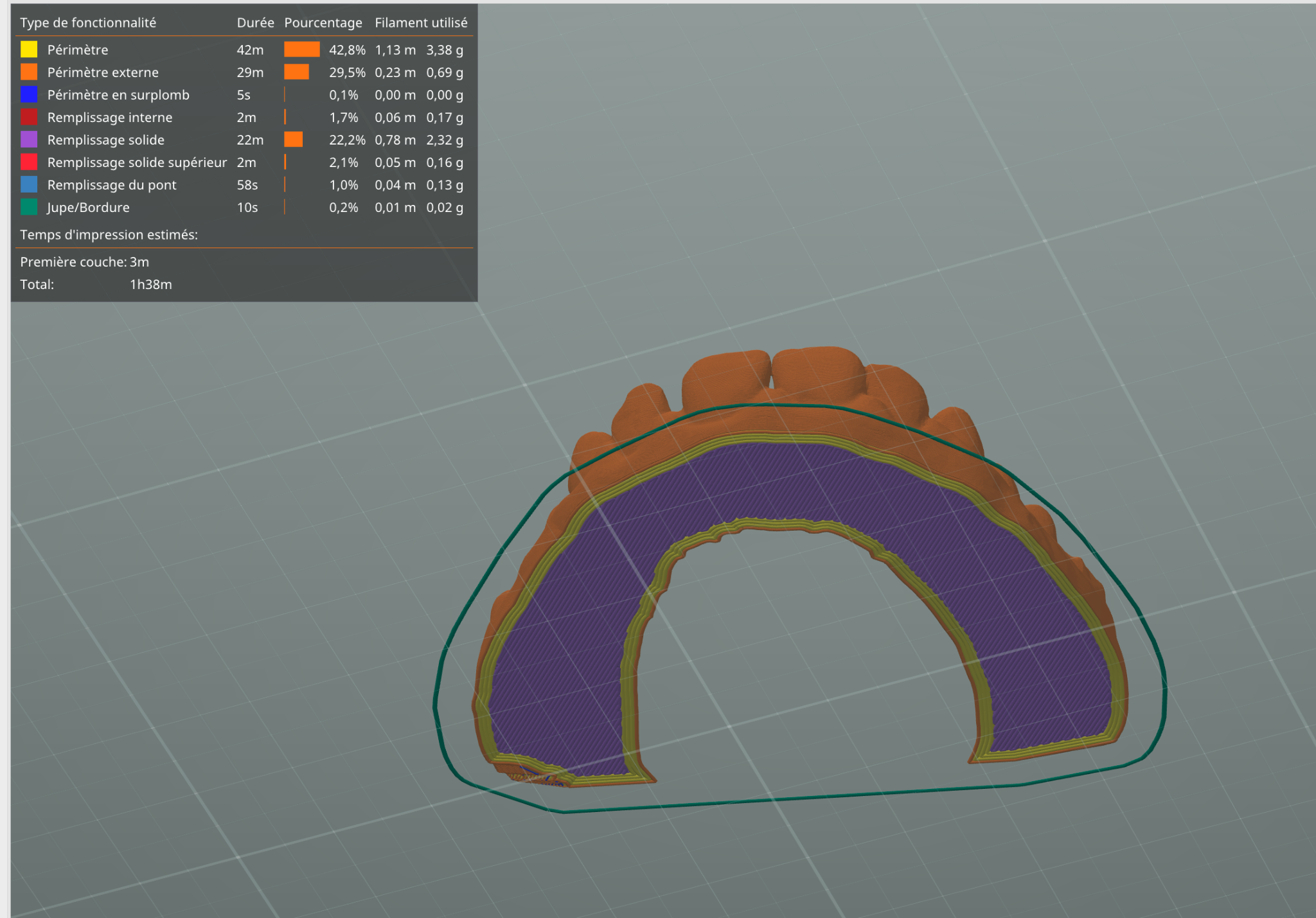Click the Pourcentage column header
This screenshot has width=1316, height=918.
coord(323,22)
